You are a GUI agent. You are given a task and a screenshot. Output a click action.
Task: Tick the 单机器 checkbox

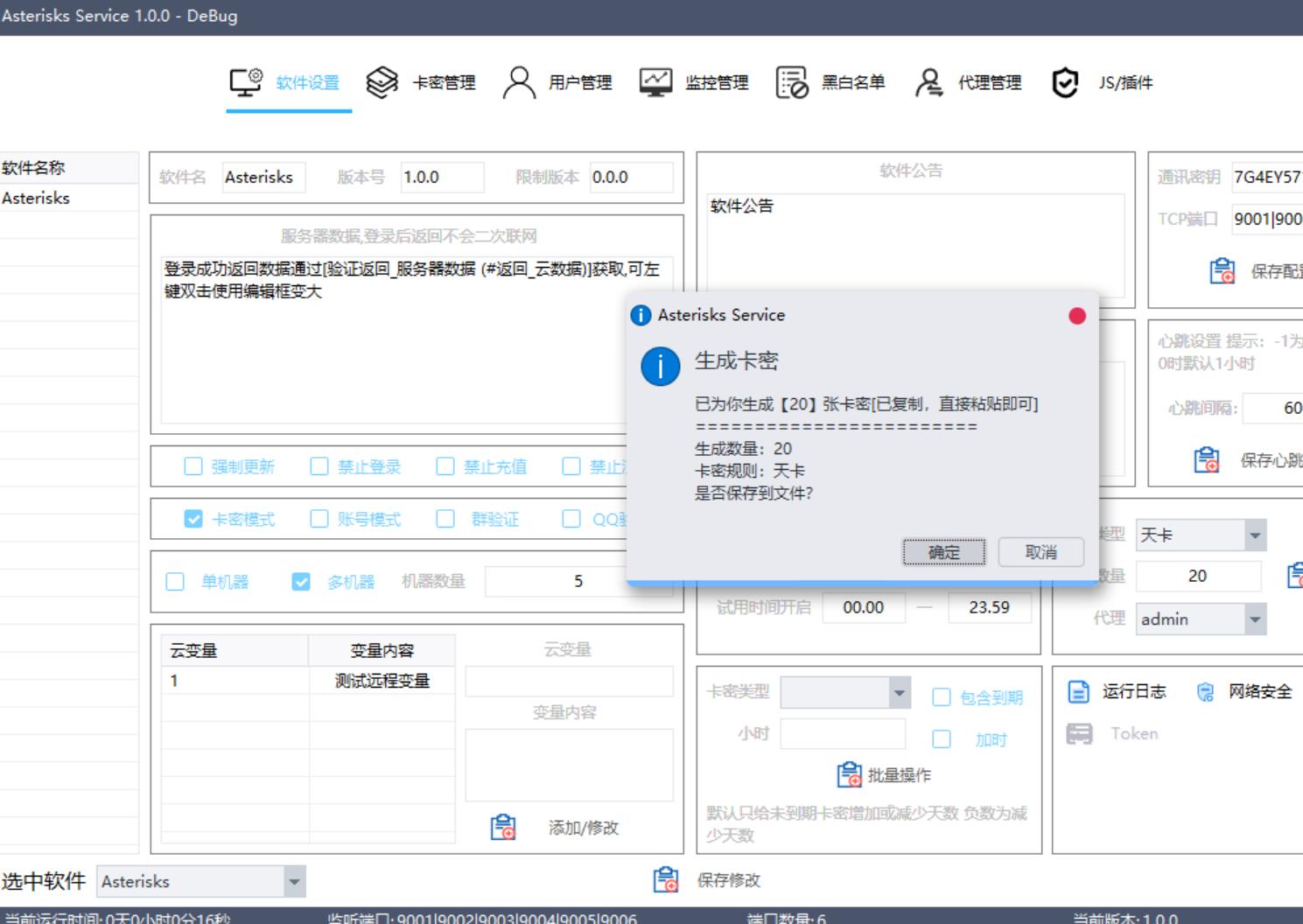tap(175, 582)
